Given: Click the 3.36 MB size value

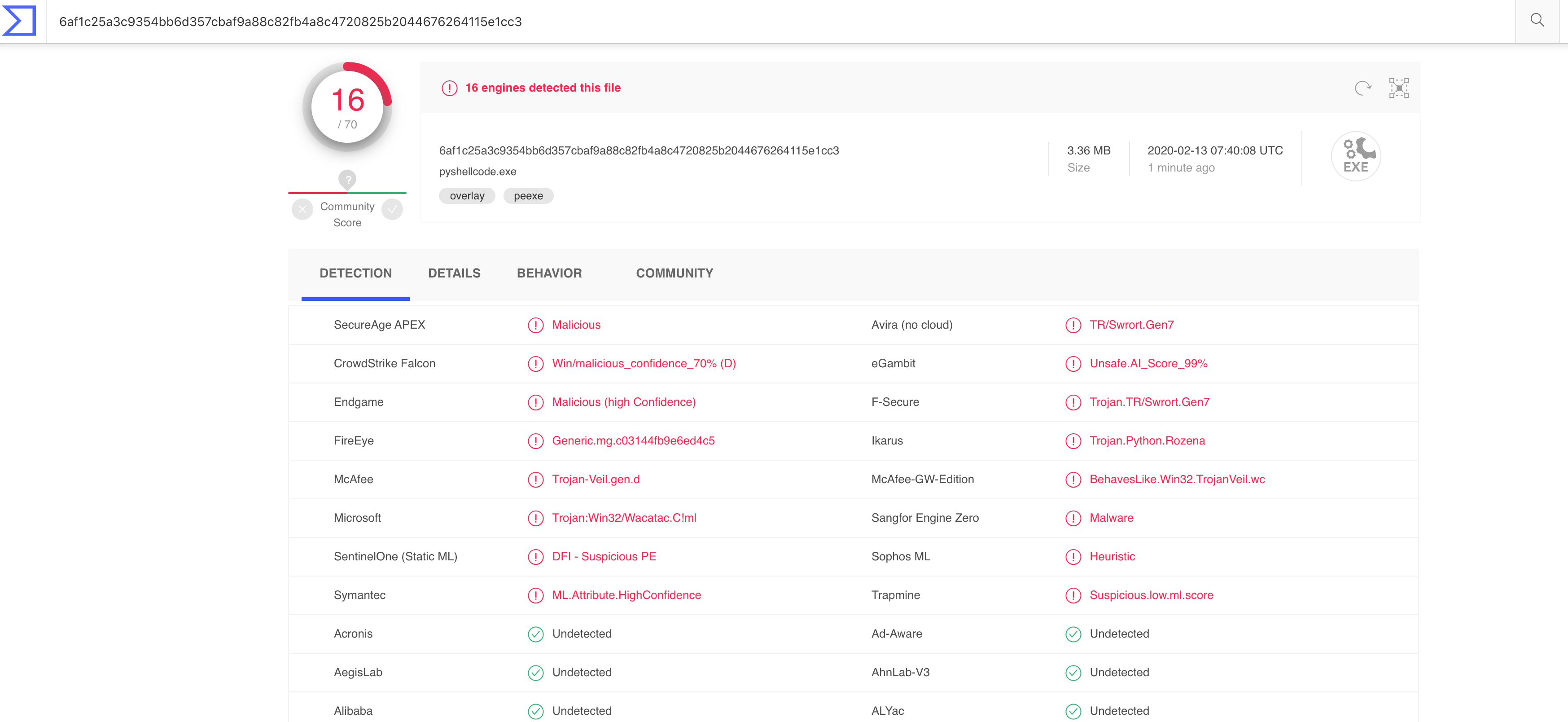Looking at the screenshot, I should 1088,150.
